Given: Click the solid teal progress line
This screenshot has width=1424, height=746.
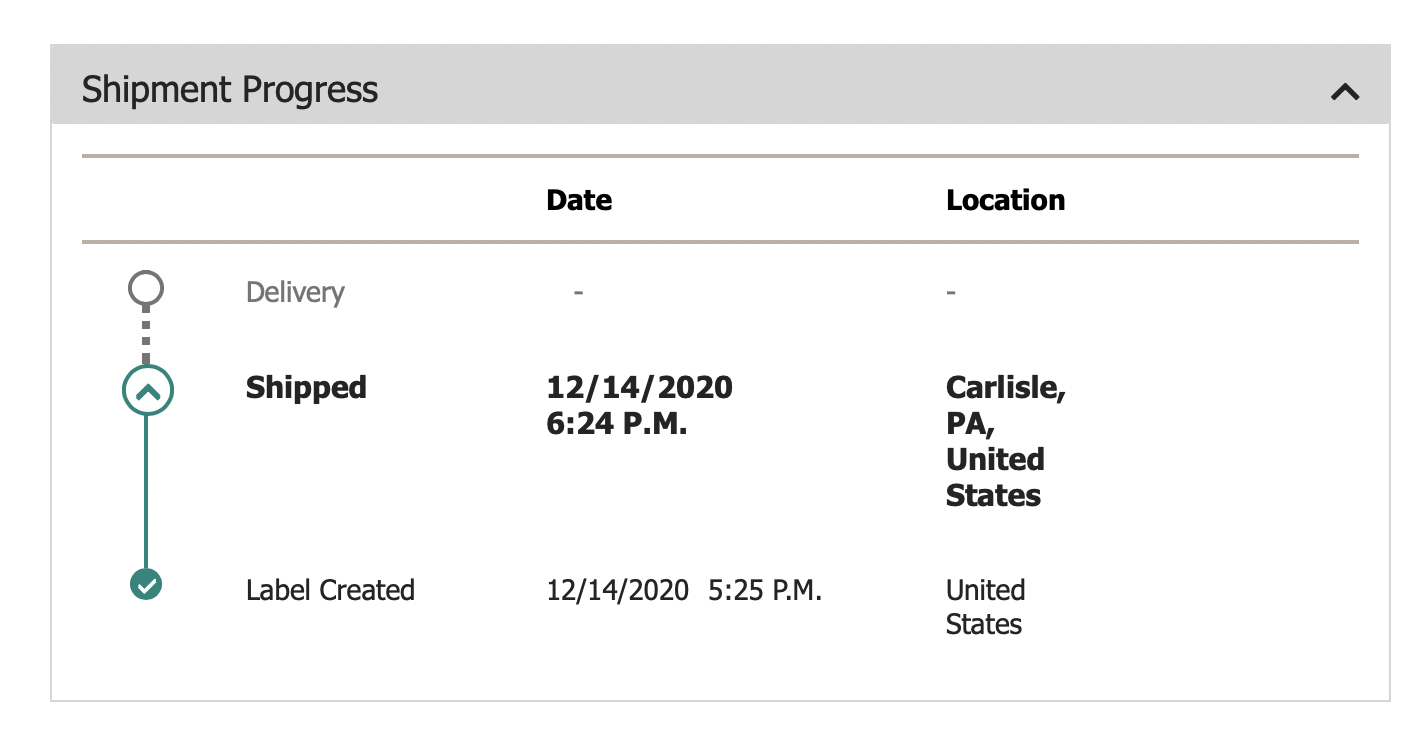Looking at the screenshot, I should 146,490.
